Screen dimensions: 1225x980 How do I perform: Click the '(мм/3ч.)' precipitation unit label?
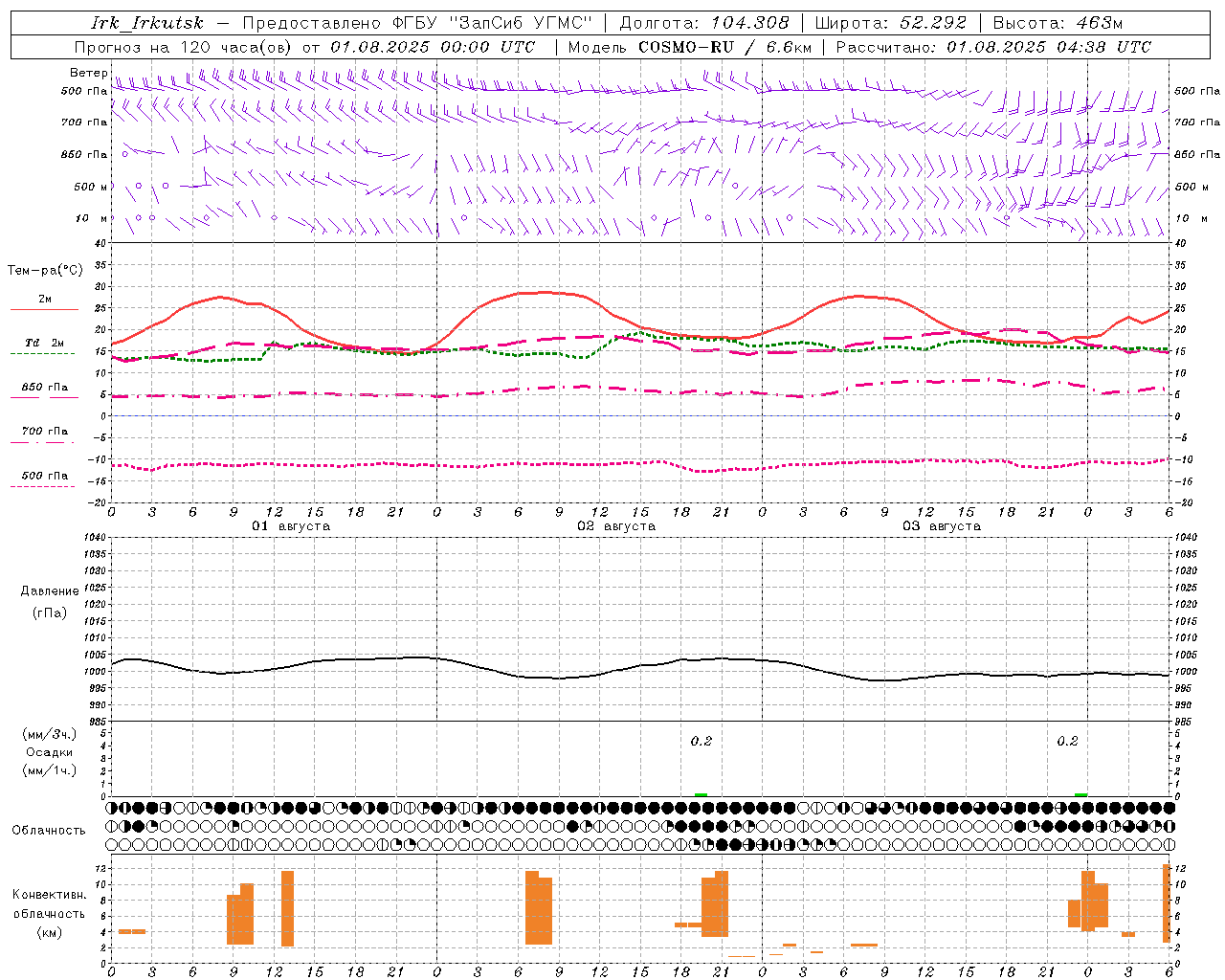click(x=50, y=734)
